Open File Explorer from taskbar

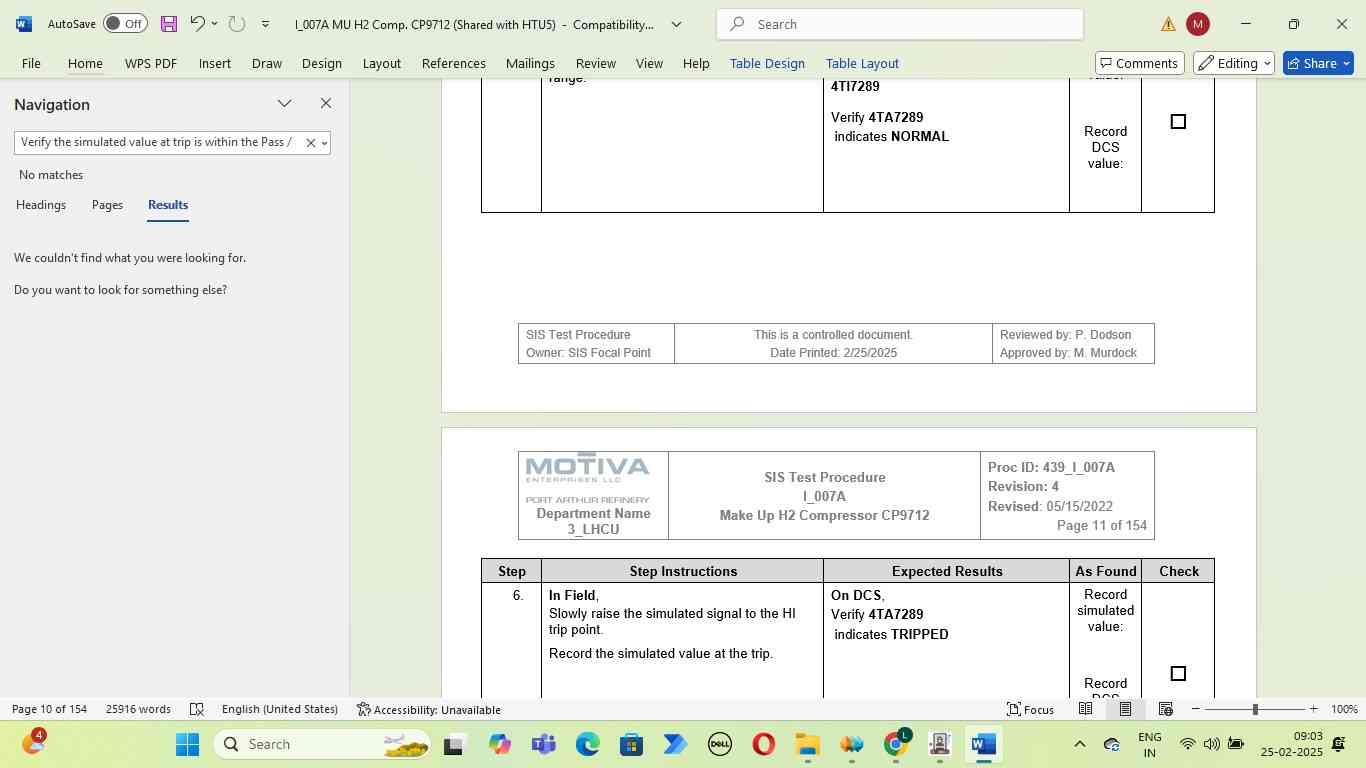tap(807, 744)
